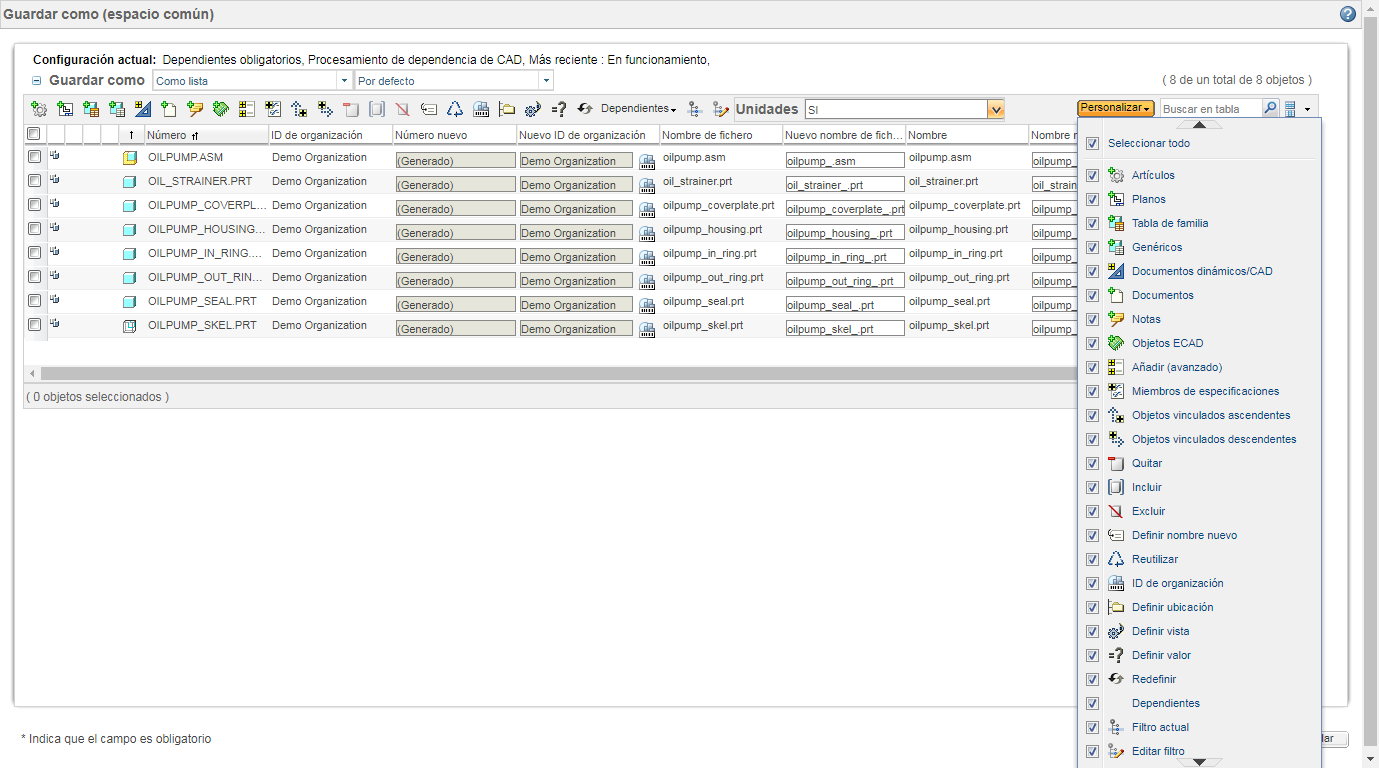This screenshot has height=768, width=1379.
Task: Select Redefinir in Personalizar menu
Action: tap(1154, 679)
